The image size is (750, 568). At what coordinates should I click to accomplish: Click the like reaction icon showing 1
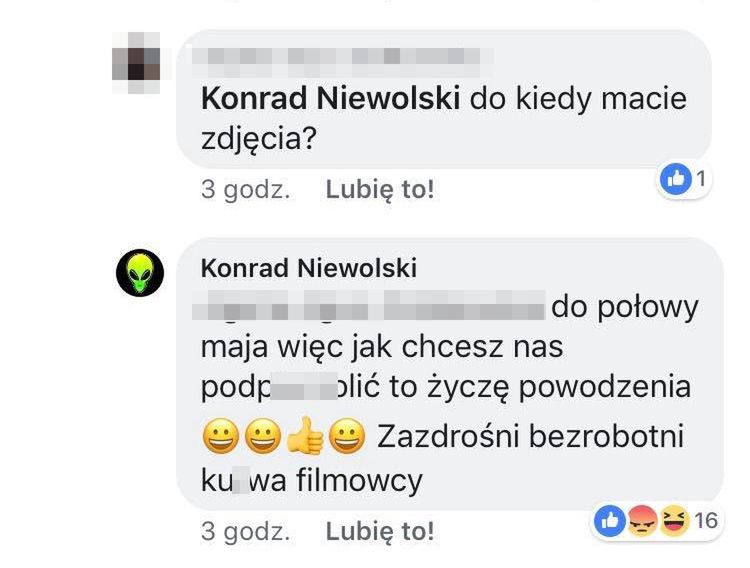(675, 179)
